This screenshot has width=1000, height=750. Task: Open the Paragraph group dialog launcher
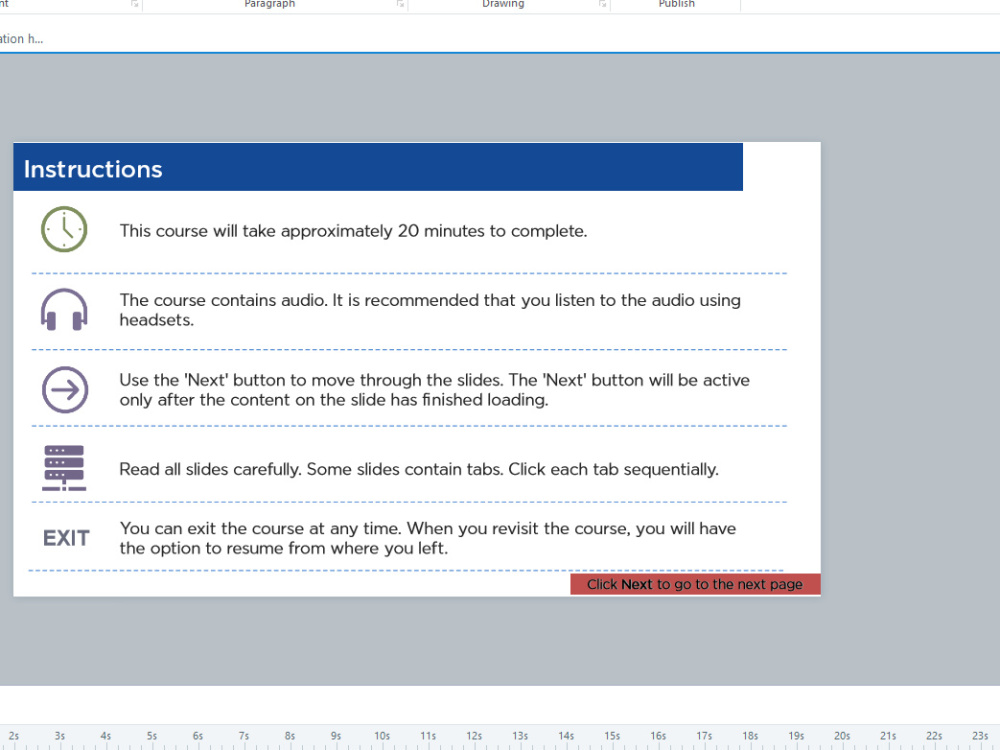[x=401, y=4]
